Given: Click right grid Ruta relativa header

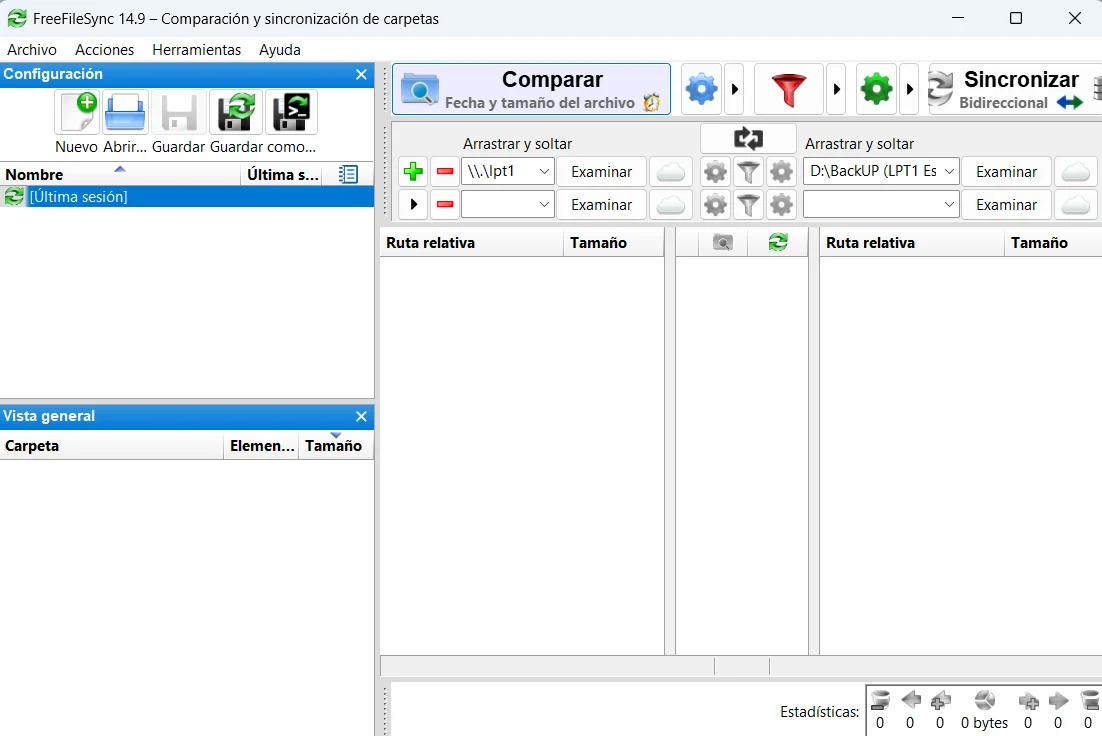Looking at the screenshot, I should [912, 243].
